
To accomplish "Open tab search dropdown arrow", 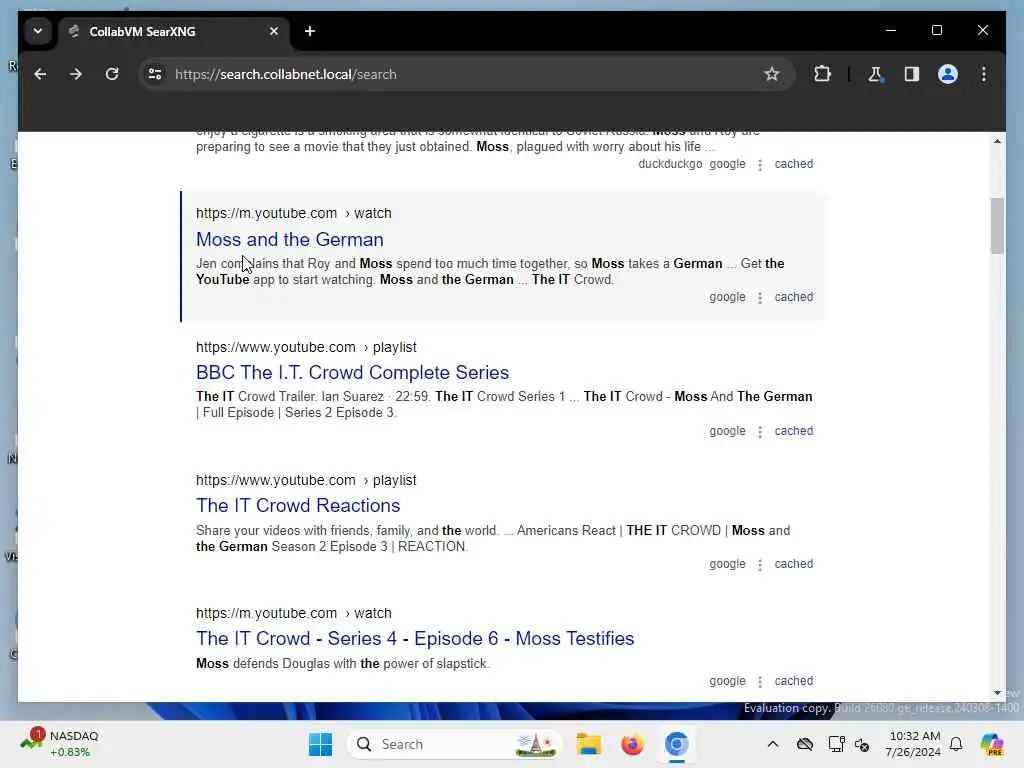I will point(38,31).
